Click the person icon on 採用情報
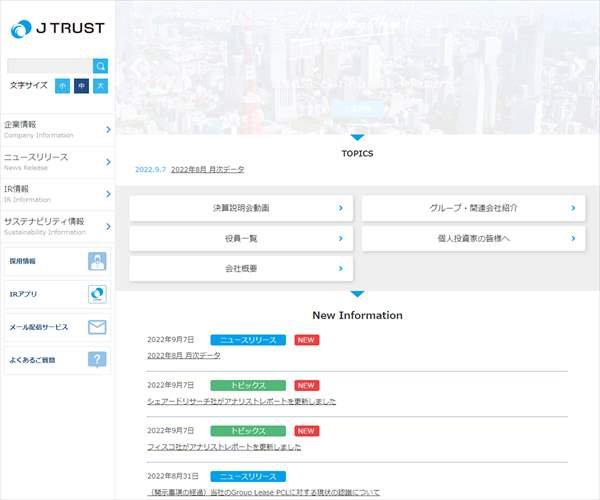This screenshot has width=600, height=500. coord(97,261)
